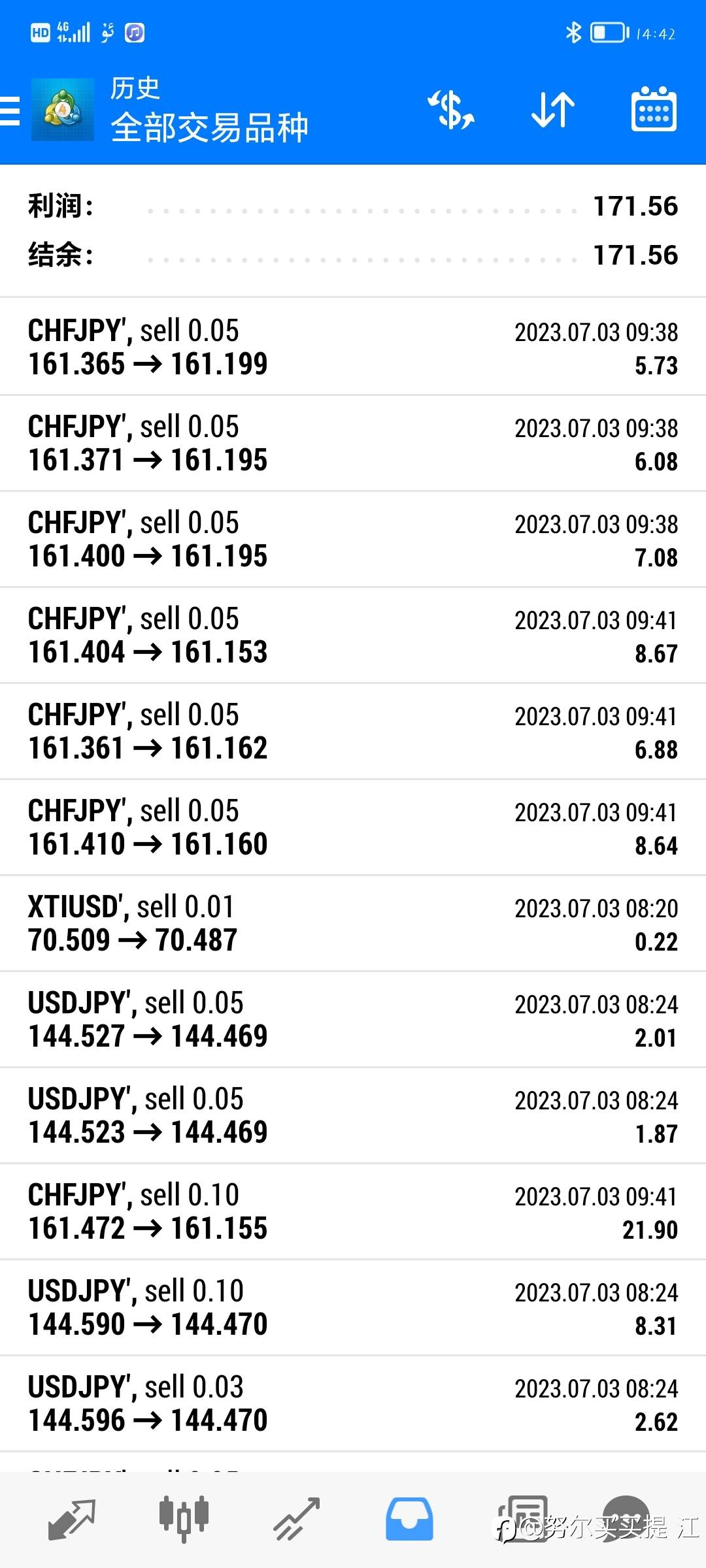706x1568 pixels.
Task: Open the hamburger side menu
Action: [10, 110]
